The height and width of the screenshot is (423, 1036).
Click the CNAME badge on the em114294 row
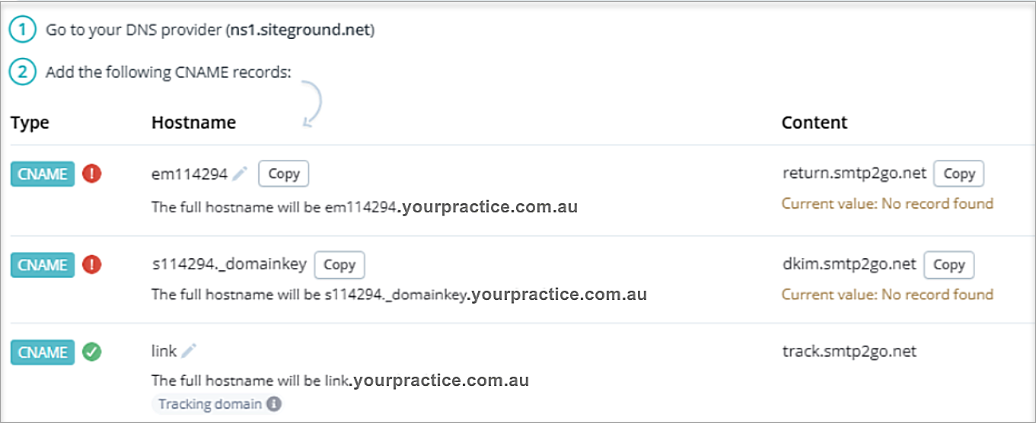click(42, 174)
